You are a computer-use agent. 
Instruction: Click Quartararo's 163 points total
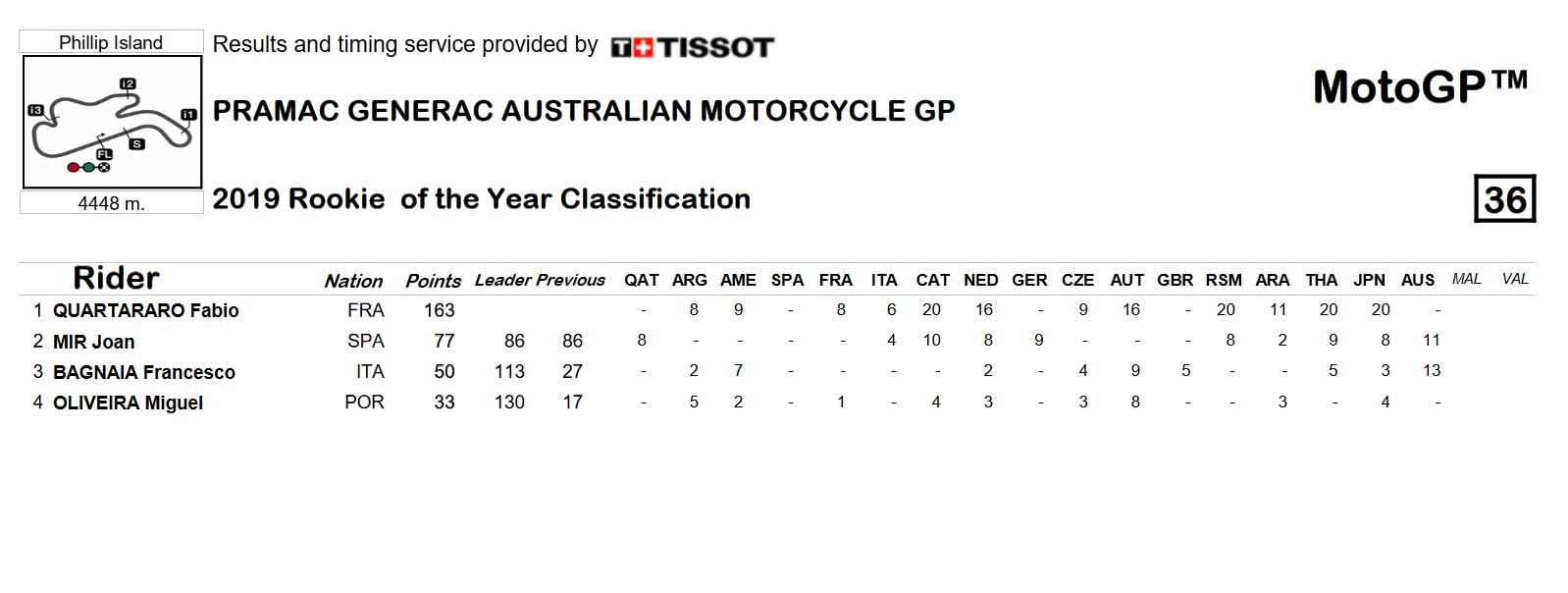[439, 310]
